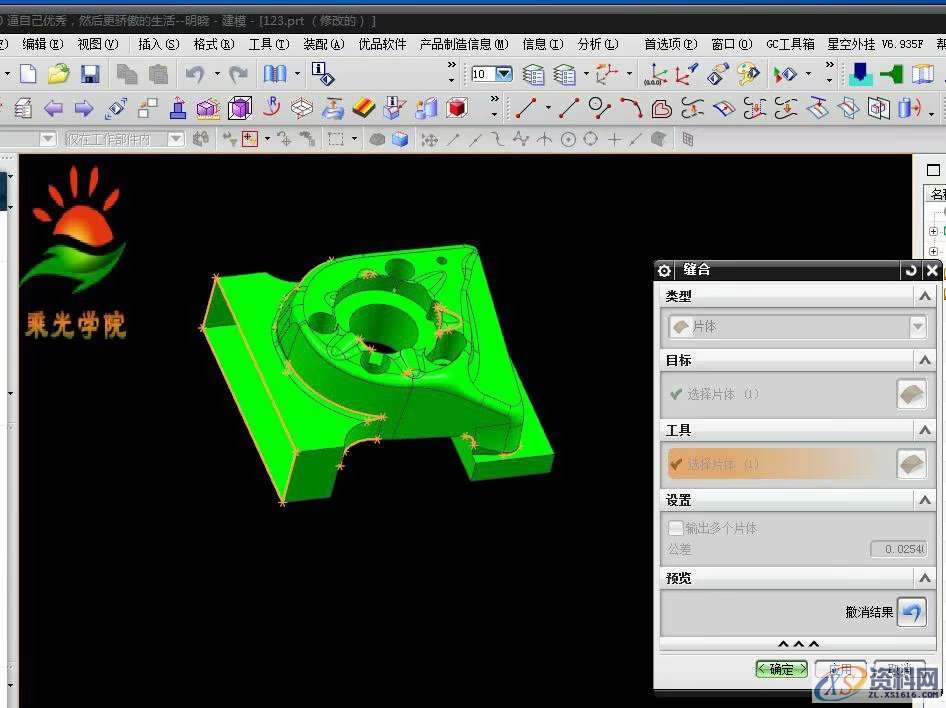Enable the 输出多个片体 checkbox
The height and width of the screenshot is (708, 946).
pyautogui.click(x=676, y=528)
